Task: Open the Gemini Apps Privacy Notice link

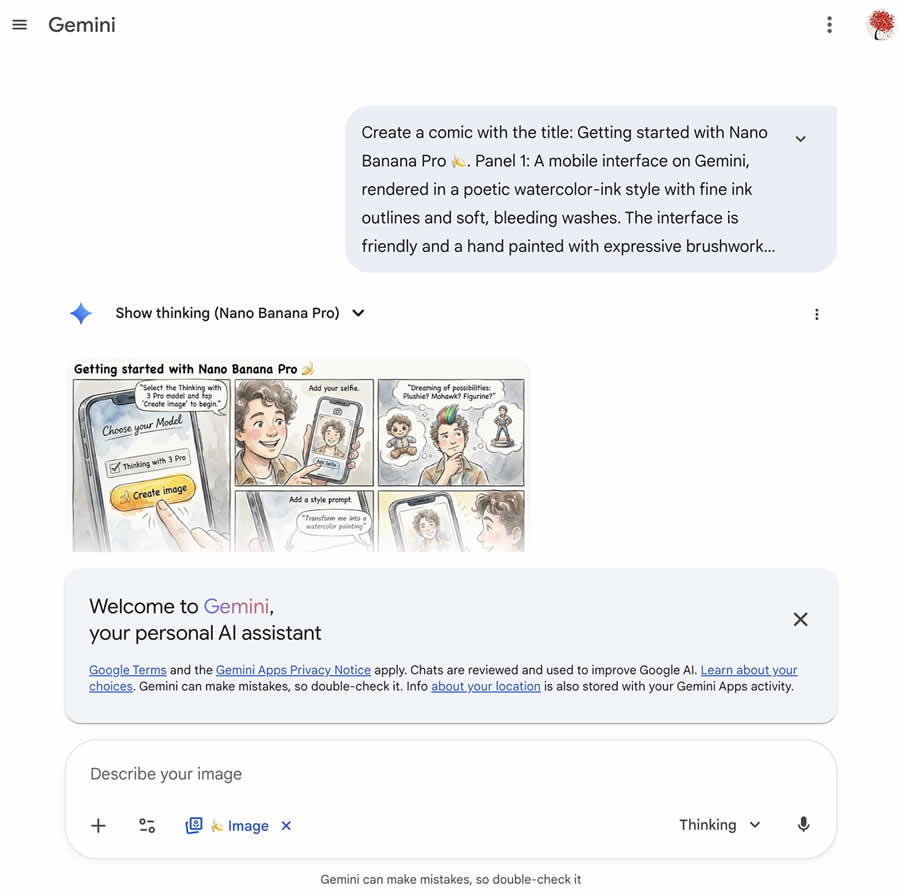Action: pyautogui.click(x=293, y=670)
